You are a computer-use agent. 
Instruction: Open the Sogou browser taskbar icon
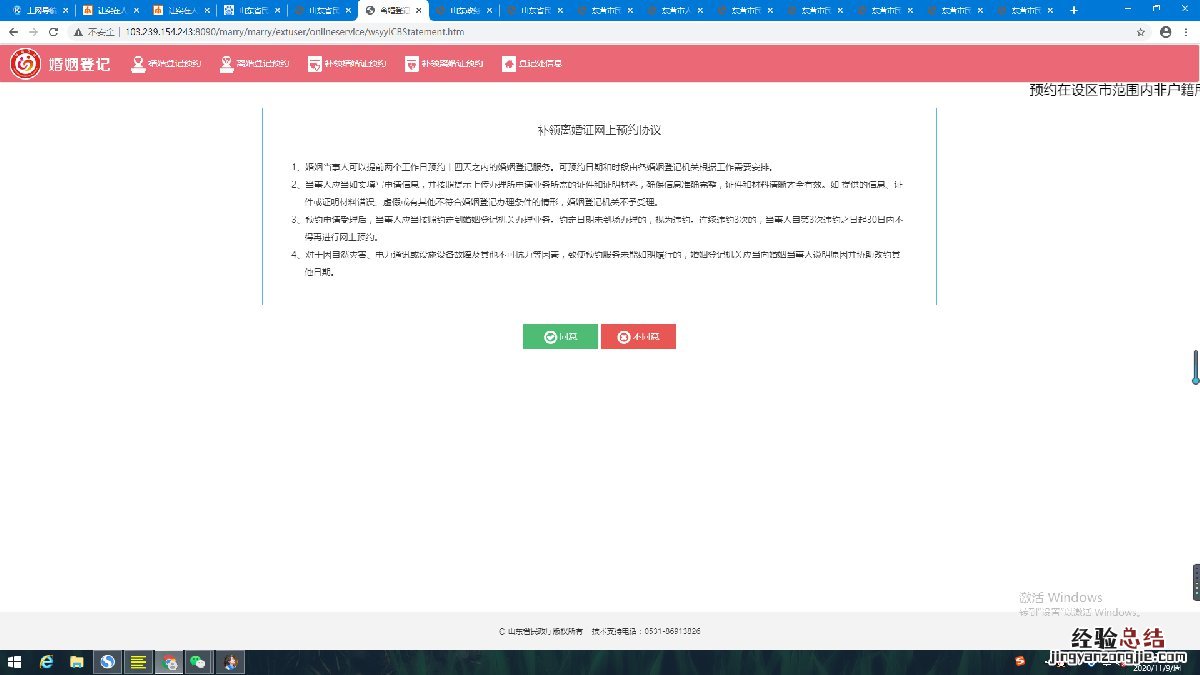108,662
